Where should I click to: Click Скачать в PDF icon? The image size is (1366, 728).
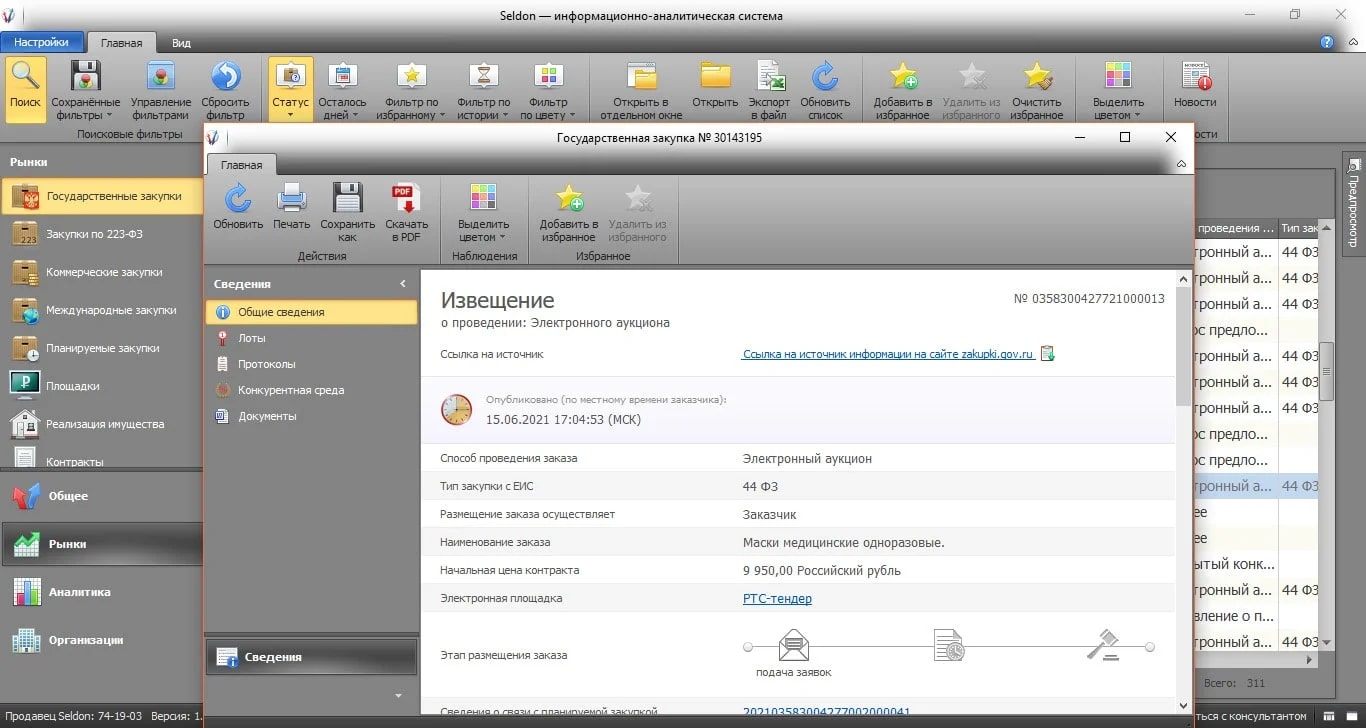(x=406, y=211)
